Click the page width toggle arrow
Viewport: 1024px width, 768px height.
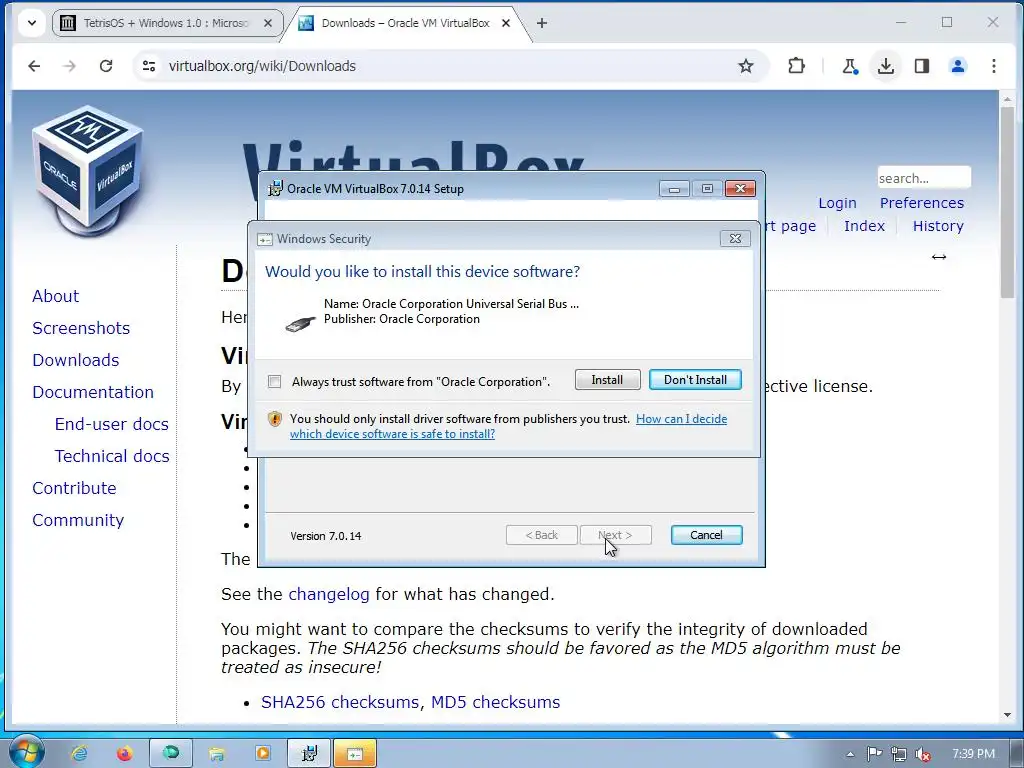pyautogui.click(x=938, y=257)
